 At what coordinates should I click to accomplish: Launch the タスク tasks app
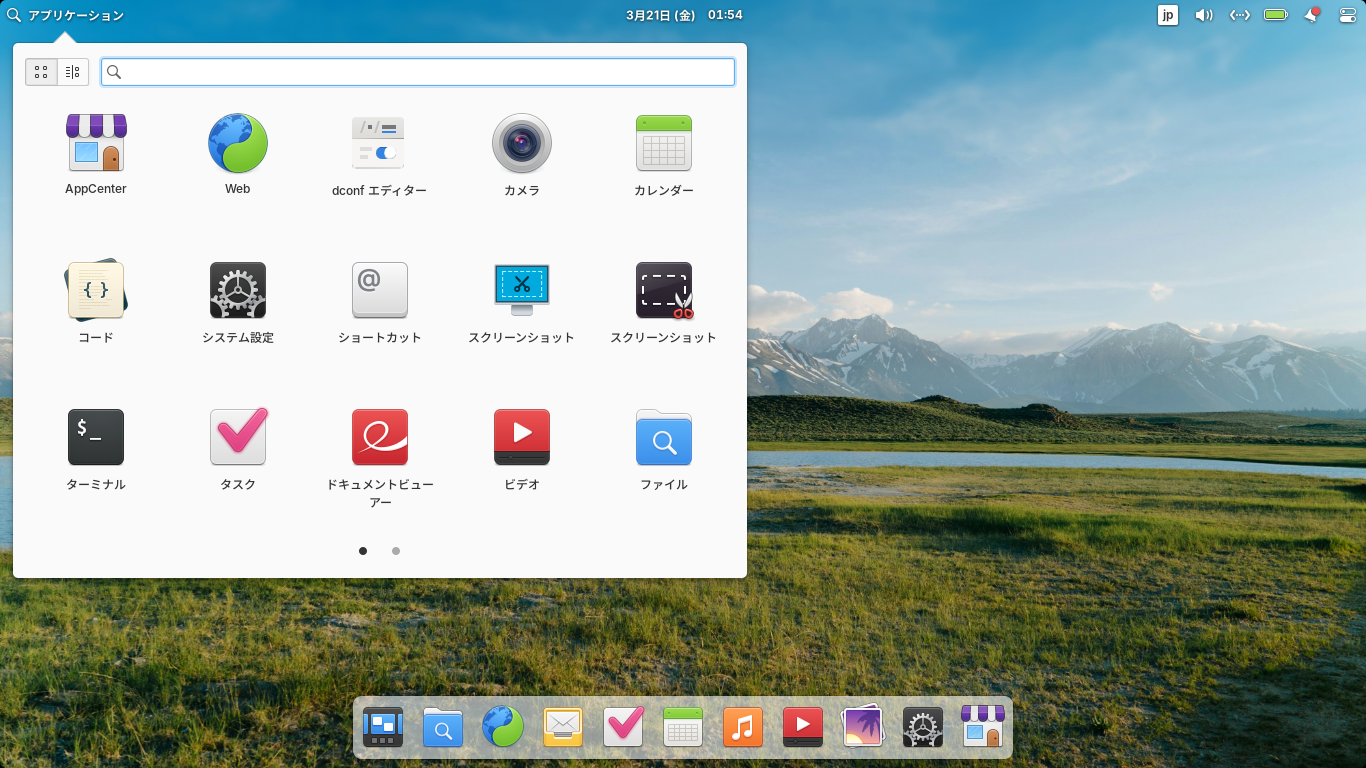tap(237, 437)
